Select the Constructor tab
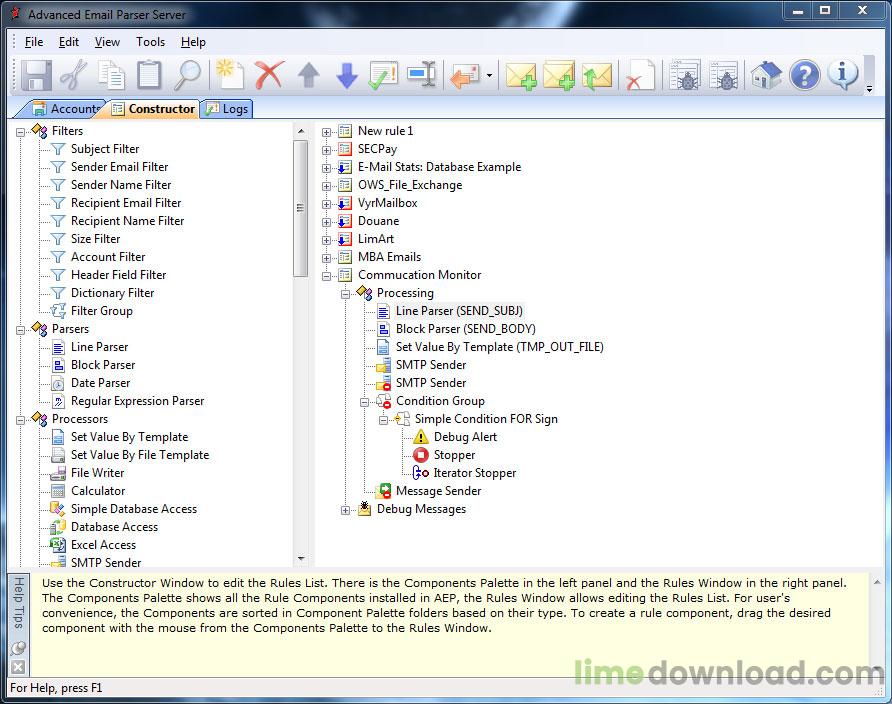The image size is (892, 704). pos(154,109)
